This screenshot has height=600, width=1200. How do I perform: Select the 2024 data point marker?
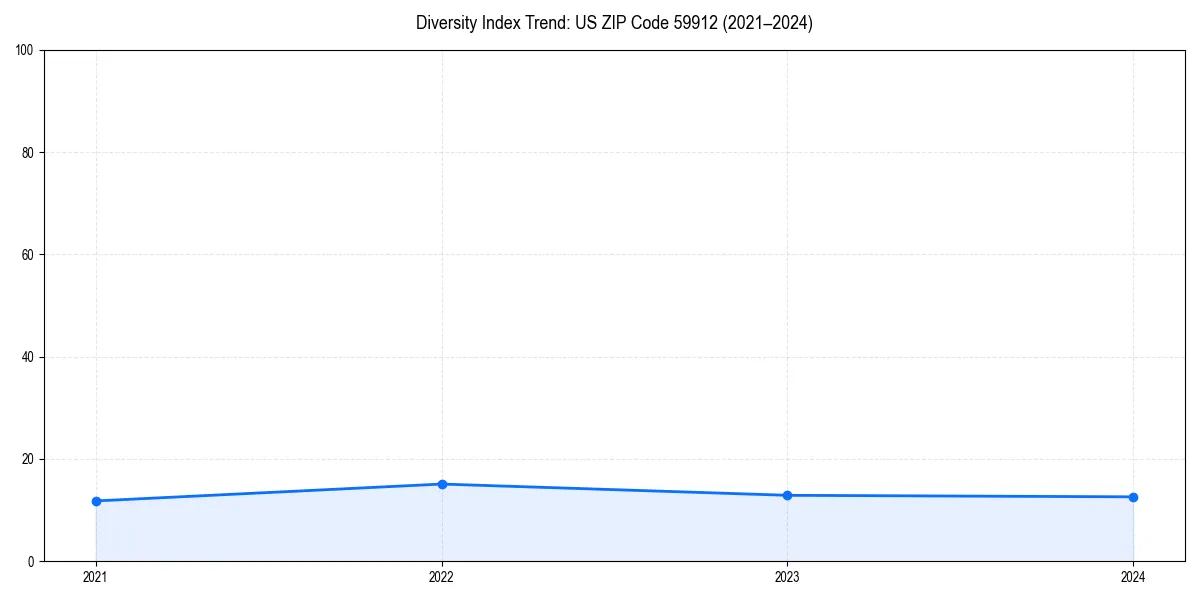tap(1133, 495)
